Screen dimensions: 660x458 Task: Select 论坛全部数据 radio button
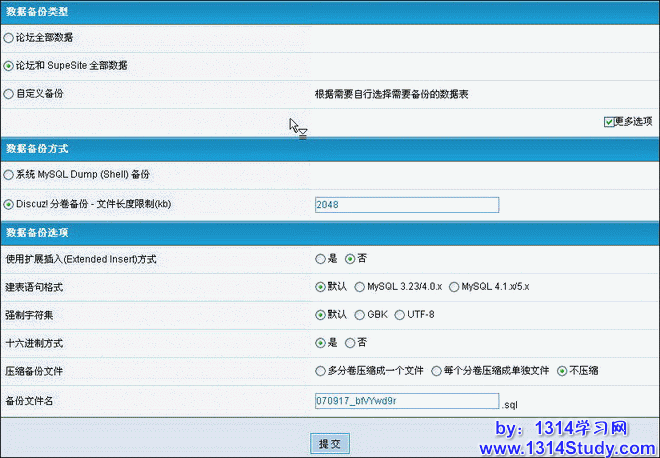tap(9, 37)
